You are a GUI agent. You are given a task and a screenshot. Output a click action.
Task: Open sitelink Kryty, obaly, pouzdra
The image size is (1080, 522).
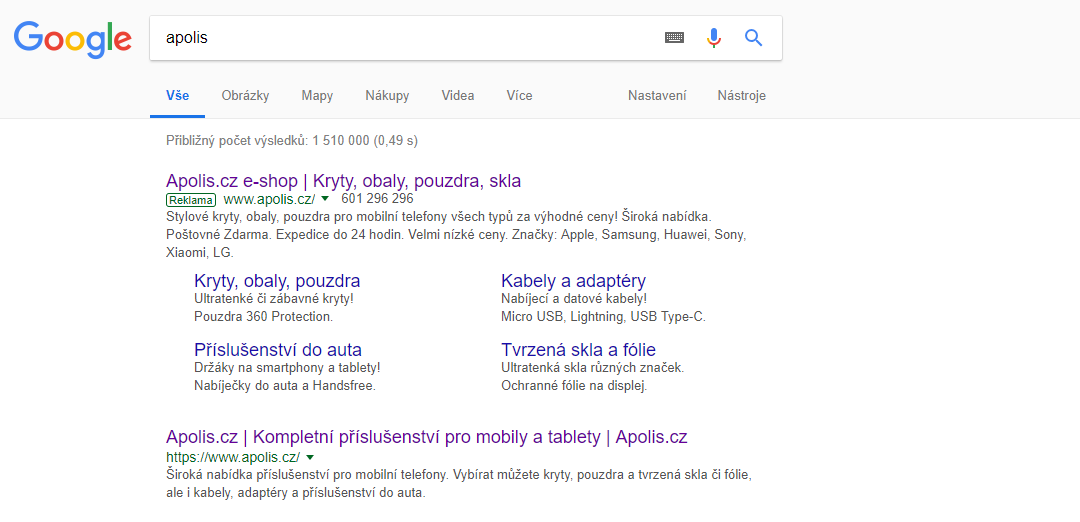click(x=277, y=281)
